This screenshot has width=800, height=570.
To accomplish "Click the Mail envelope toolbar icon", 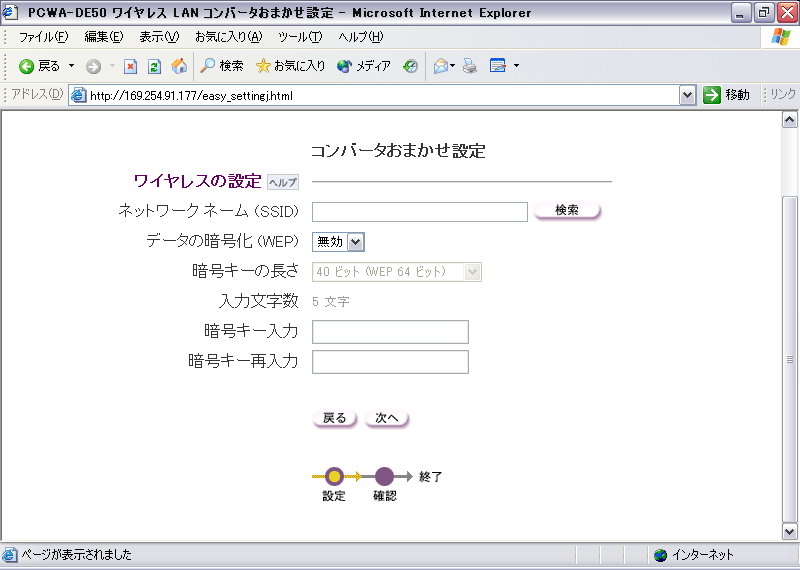I will click(441, 66).
